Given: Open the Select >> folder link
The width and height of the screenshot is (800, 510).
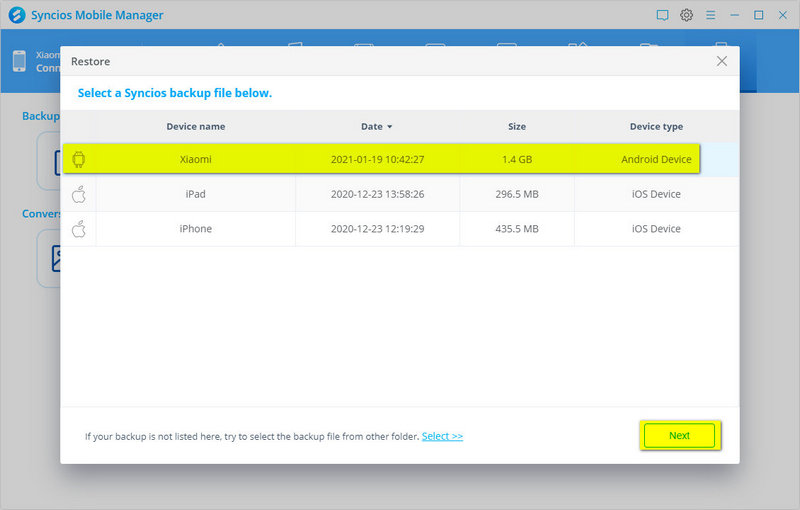Looking at the screenshot, I should pos(442,436).
